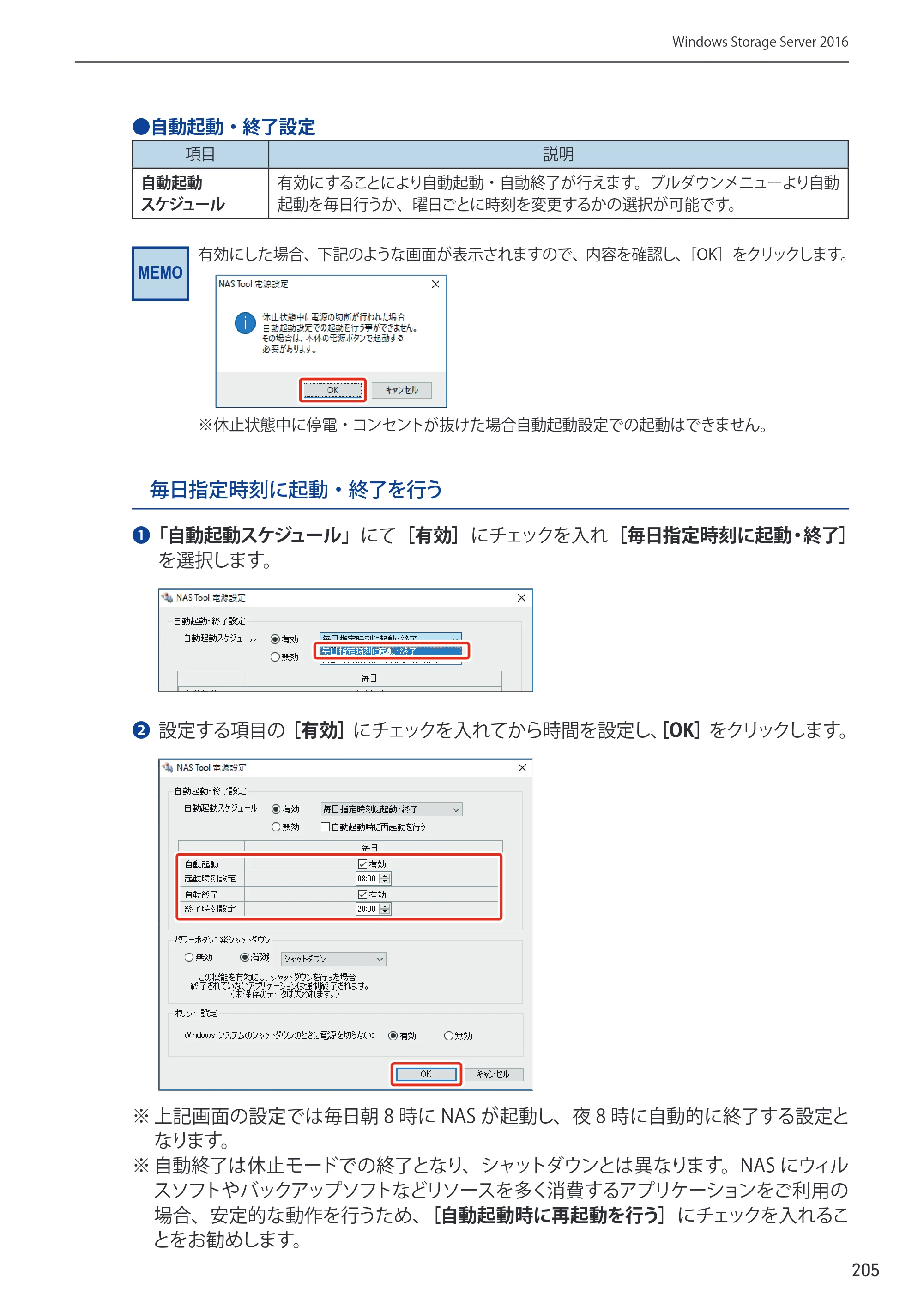
Task: Select 有効 under パワーボタン1発シャットダウン
Action: pyautogui.click(x=244, y=957)
